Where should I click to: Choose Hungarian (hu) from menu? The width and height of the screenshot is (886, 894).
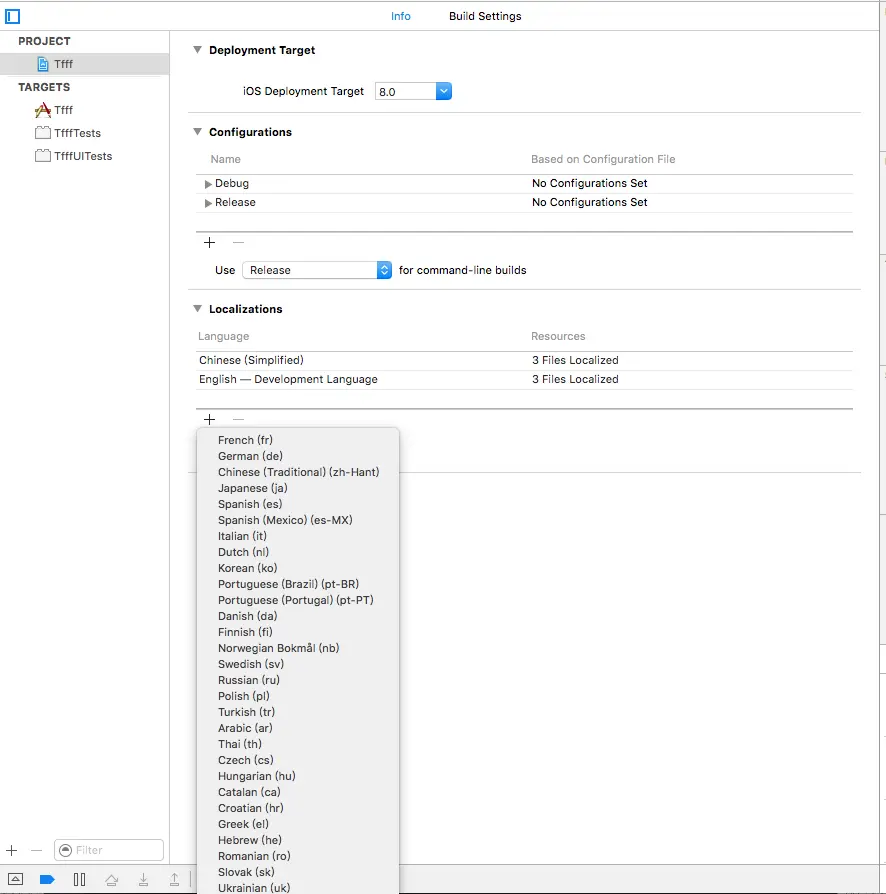298,776
